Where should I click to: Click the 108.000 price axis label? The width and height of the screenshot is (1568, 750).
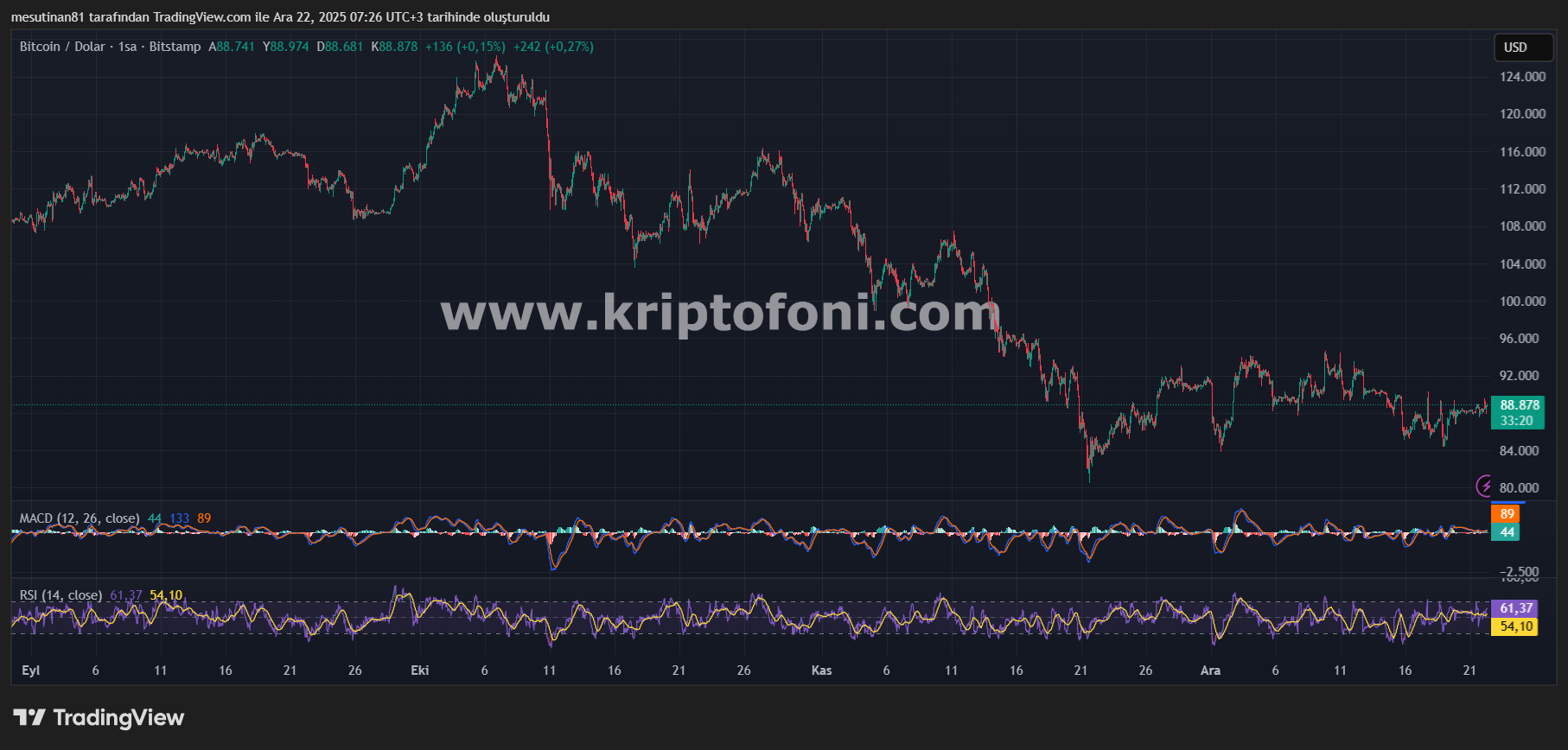(x=1522, y=226)
